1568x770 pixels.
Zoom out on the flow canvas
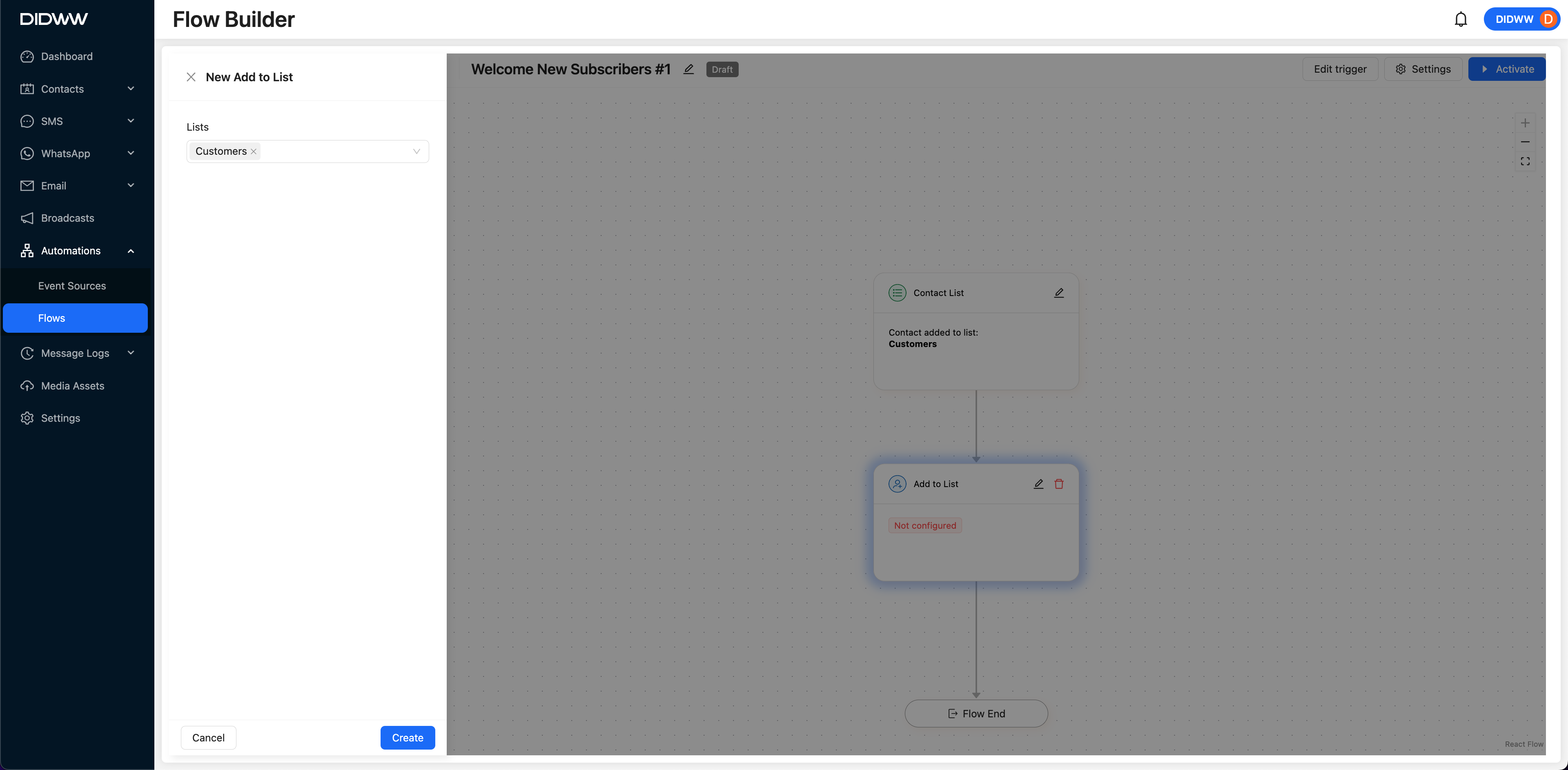pos(1525,142)
